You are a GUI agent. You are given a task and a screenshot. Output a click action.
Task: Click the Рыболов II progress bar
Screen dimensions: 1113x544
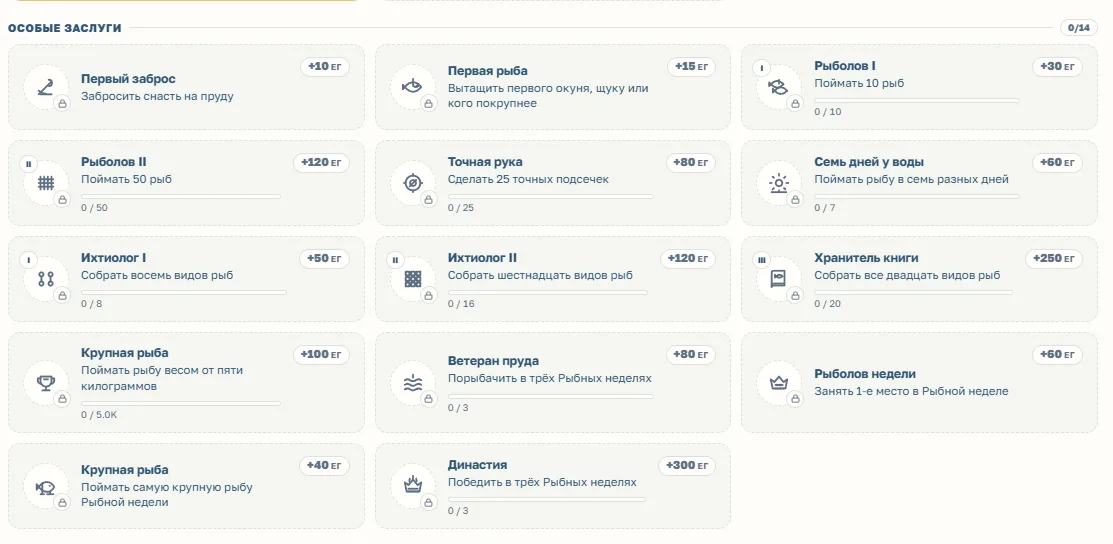180,197
